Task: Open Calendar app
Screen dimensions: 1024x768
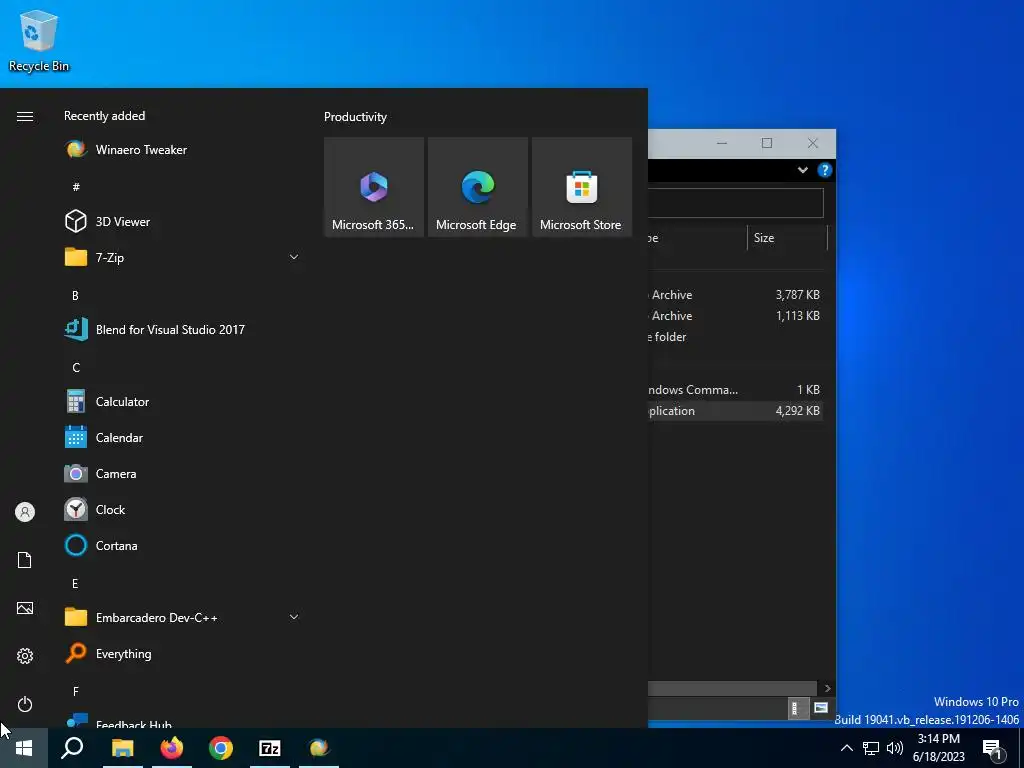Action: tap(182, 438)
